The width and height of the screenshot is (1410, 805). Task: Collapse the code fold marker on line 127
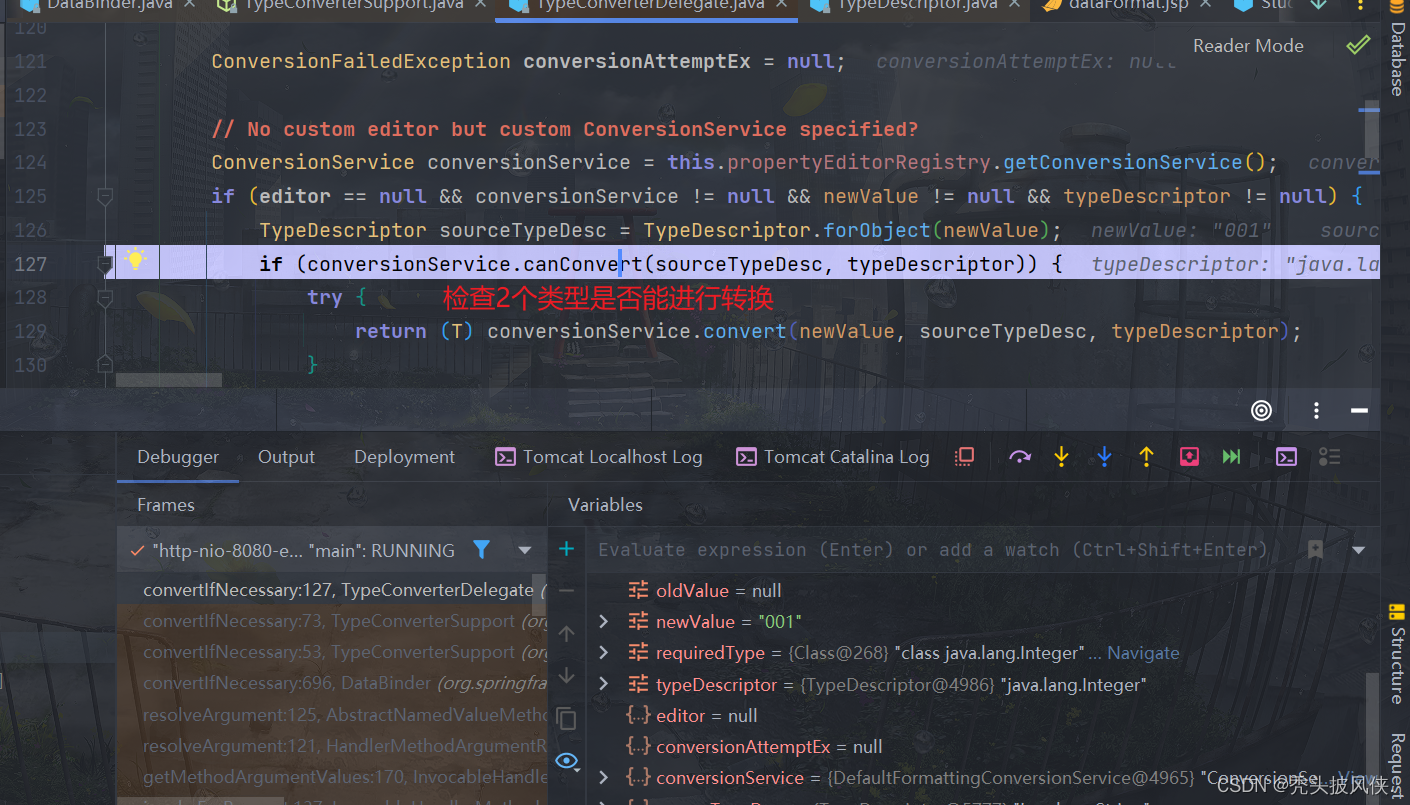coord(105,264)
